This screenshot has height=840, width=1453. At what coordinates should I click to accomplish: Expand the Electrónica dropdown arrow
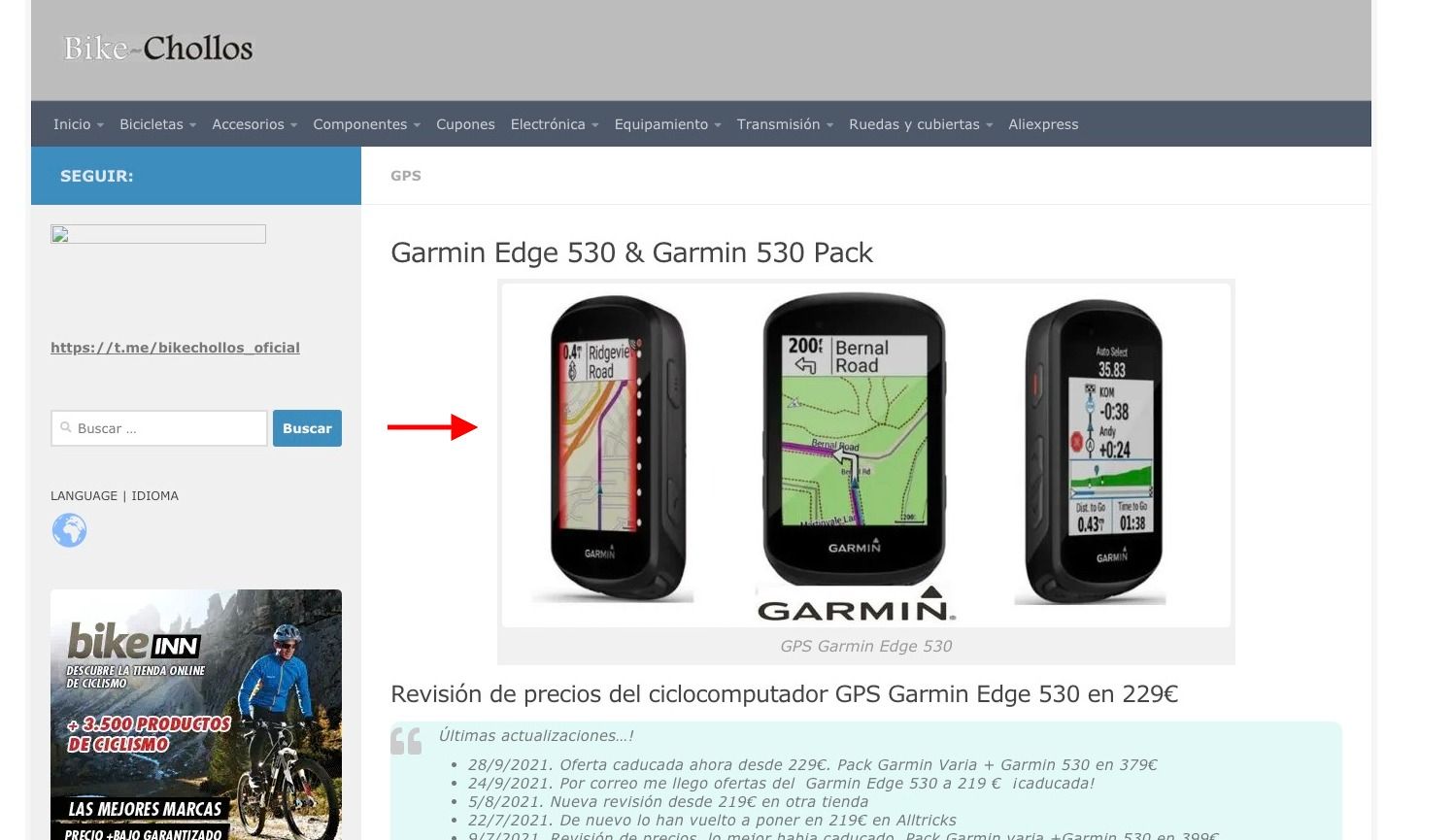tap(594, 125)
